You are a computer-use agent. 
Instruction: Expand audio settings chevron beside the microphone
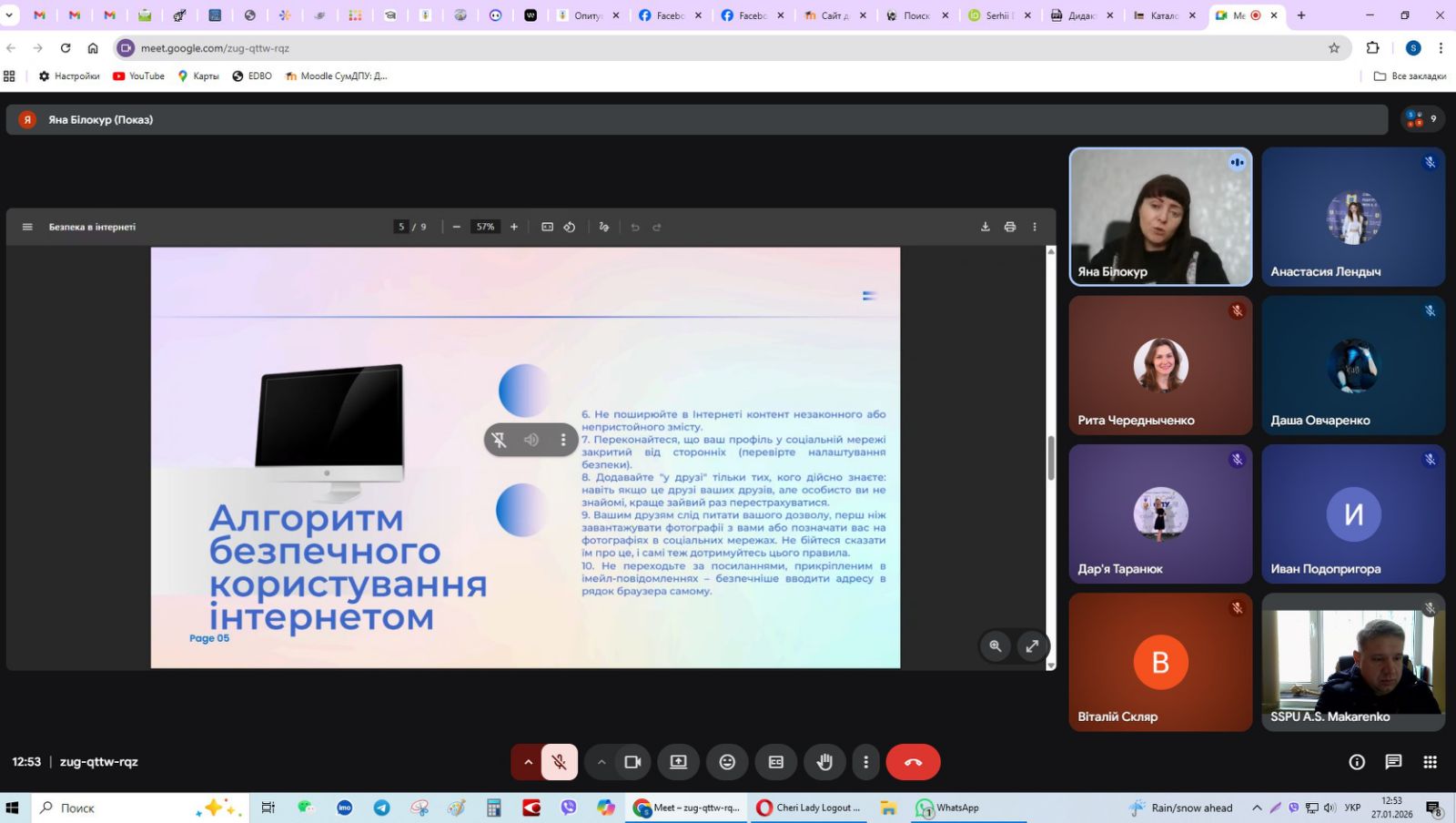click(528, 762)
